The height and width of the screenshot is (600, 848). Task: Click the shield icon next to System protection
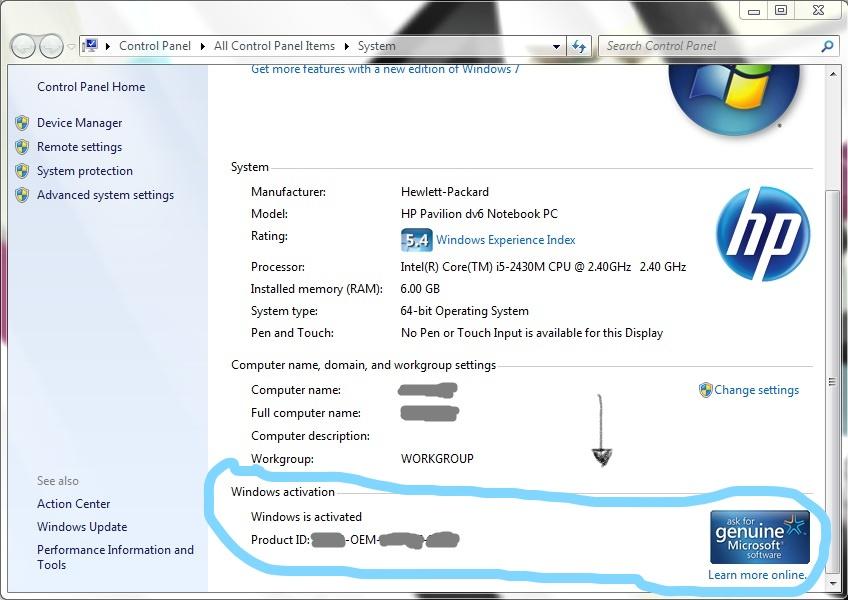[x=22, y=171]
